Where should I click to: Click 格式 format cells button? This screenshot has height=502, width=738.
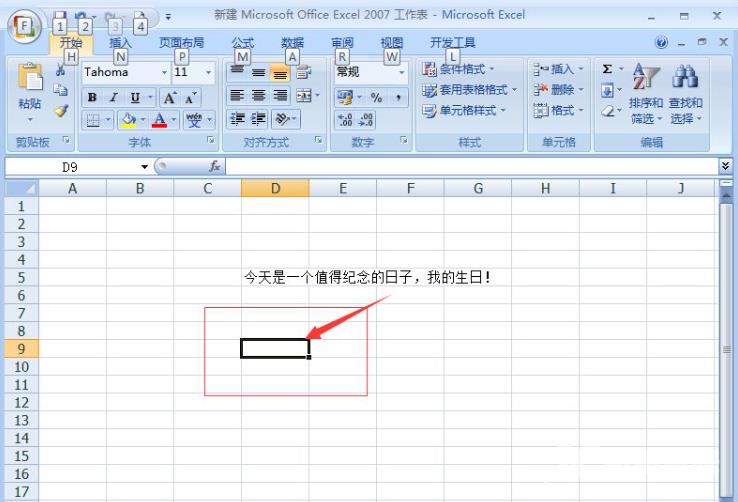coord(559,111)
